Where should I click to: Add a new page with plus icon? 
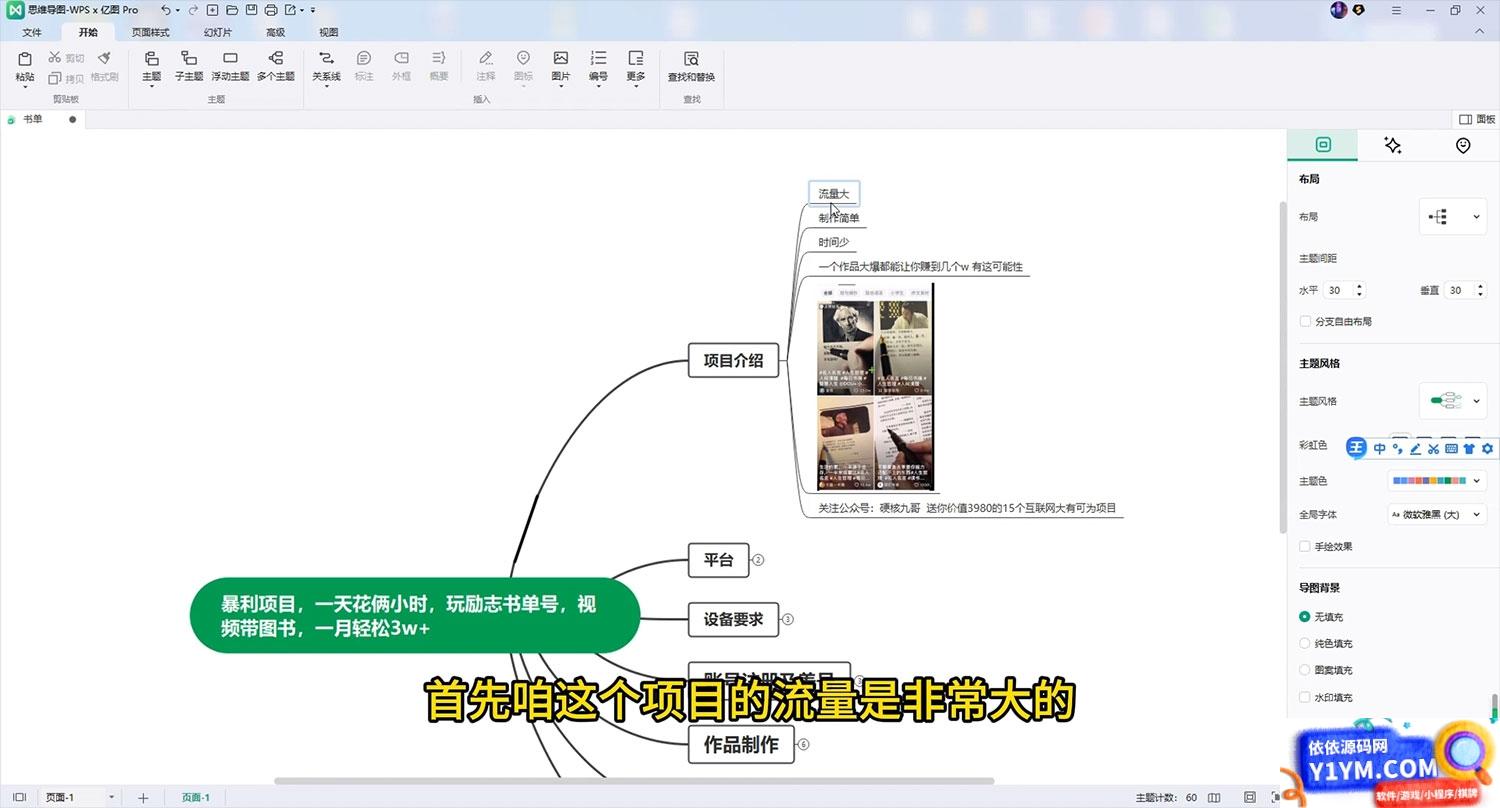pyautogui.click(x=143, y=797)
